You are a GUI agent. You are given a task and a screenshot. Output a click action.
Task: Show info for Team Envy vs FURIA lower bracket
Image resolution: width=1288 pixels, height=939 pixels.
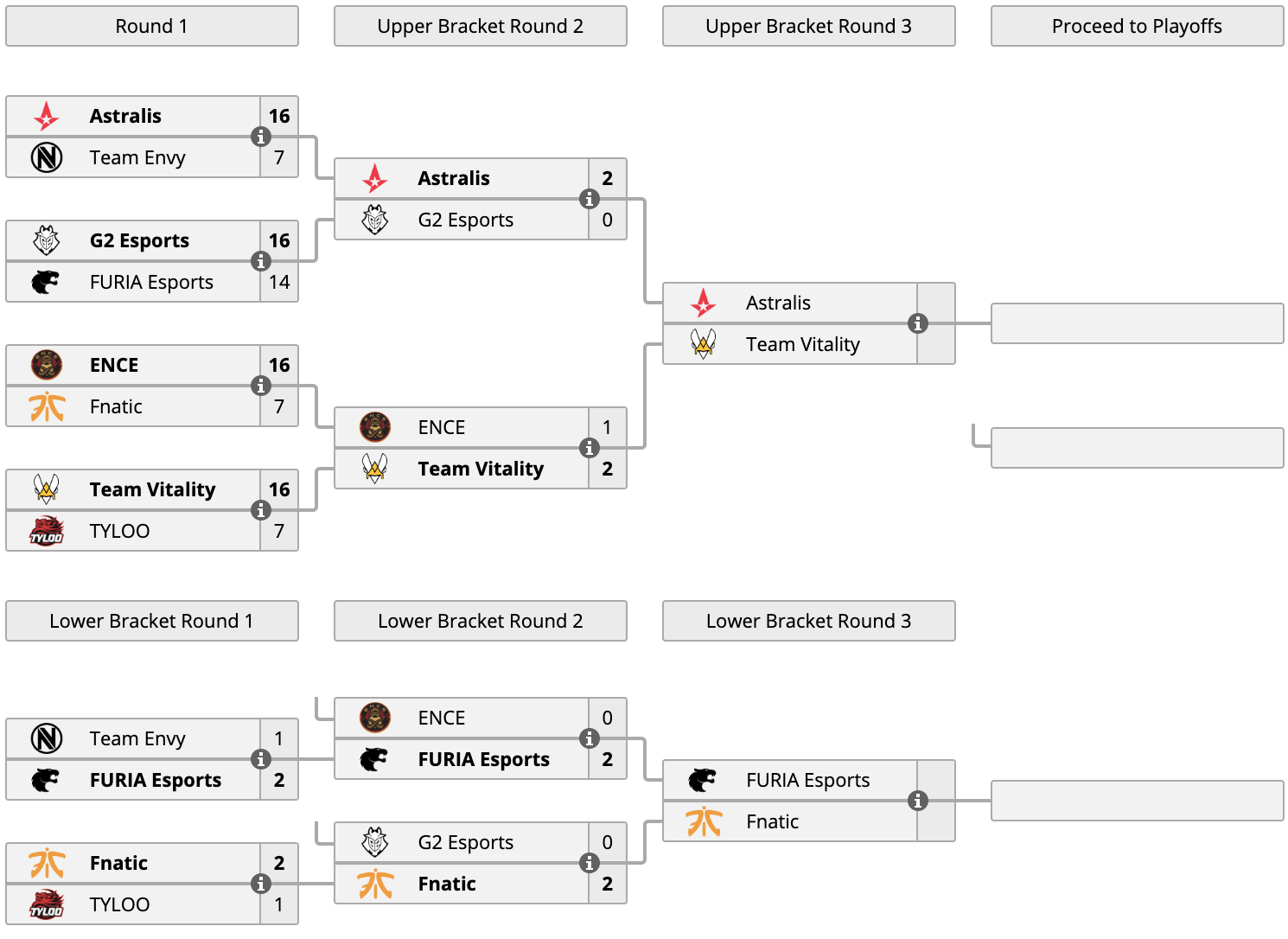point(260,759)
